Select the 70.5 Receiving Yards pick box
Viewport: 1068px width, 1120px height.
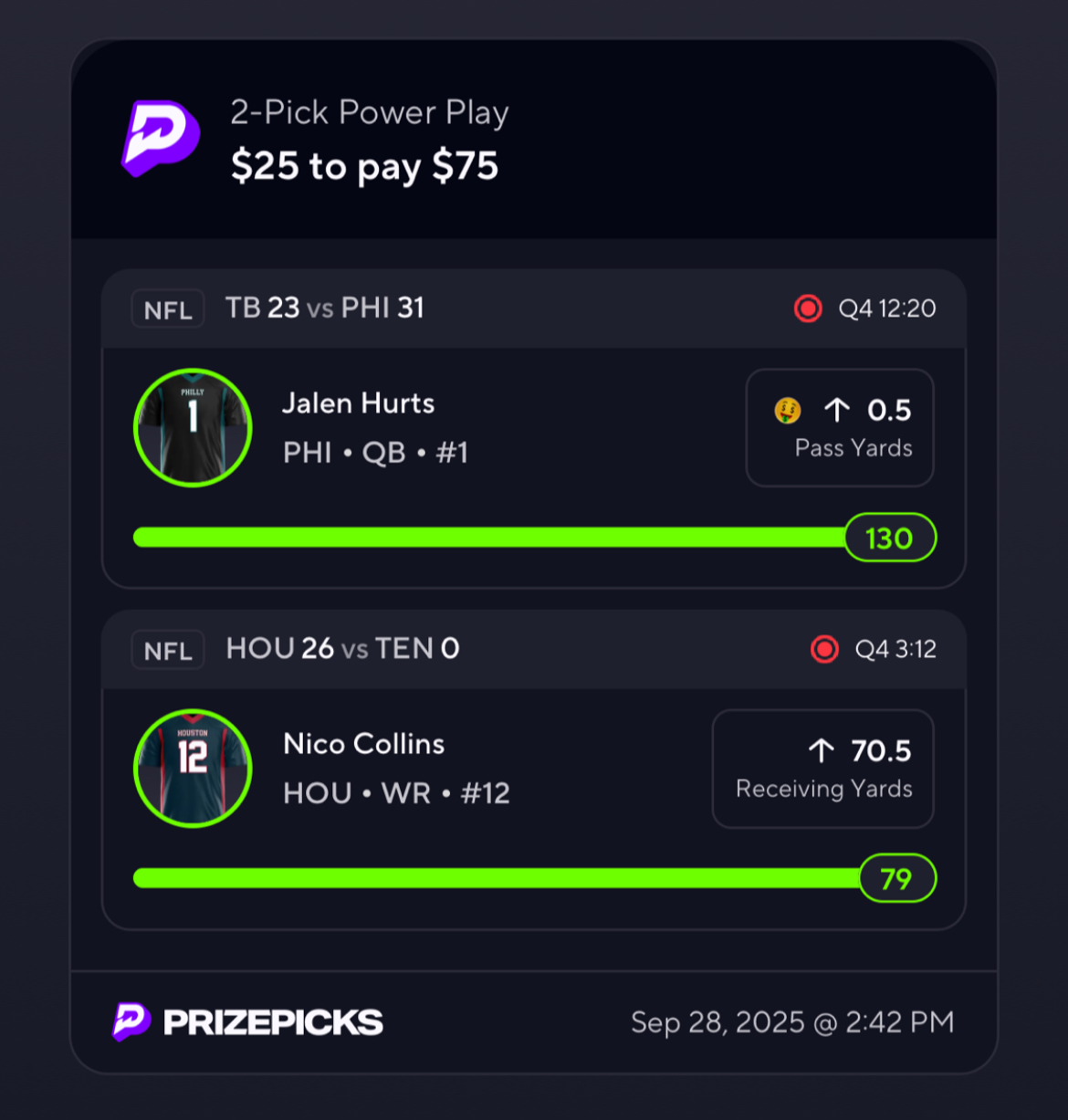click(x=822, y=768)
